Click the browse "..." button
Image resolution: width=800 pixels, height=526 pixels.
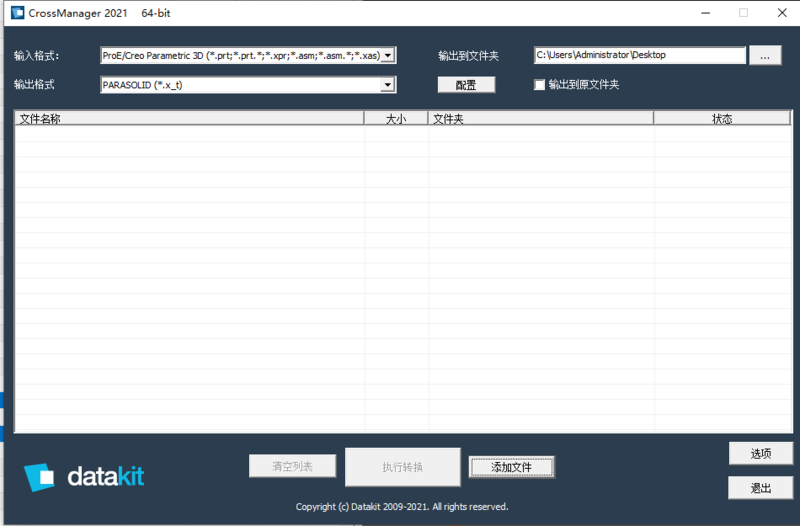[765, 56]
